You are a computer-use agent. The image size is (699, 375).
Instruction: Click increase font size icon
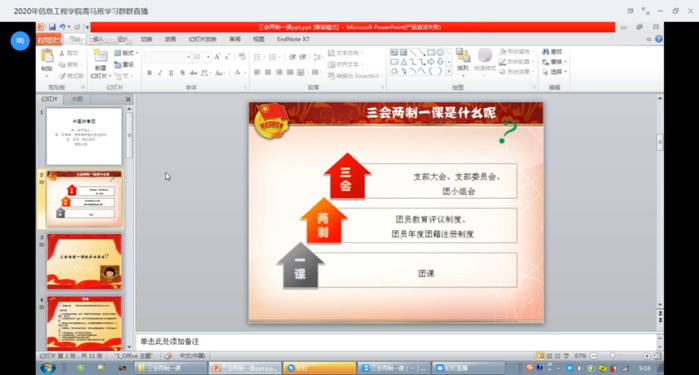217,57
